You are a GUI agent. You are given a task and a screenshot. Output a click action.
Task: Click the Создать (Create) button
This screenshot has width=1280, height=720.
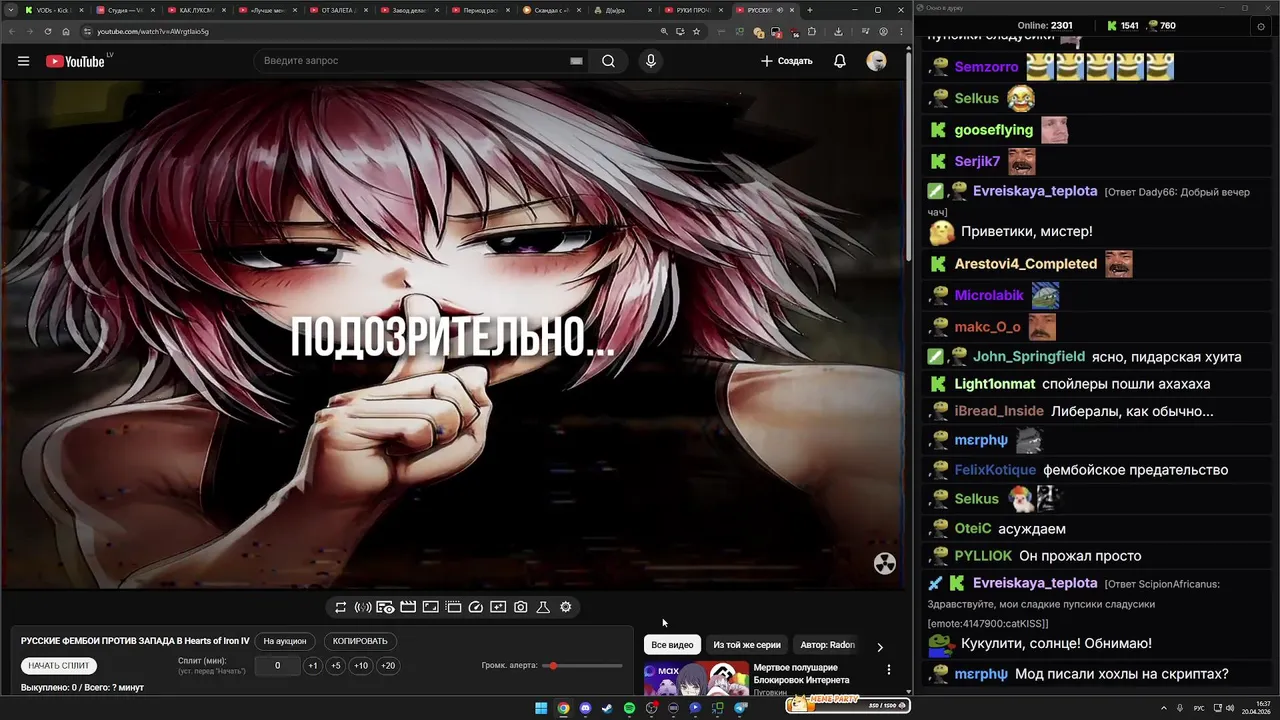tap(787, 61)
